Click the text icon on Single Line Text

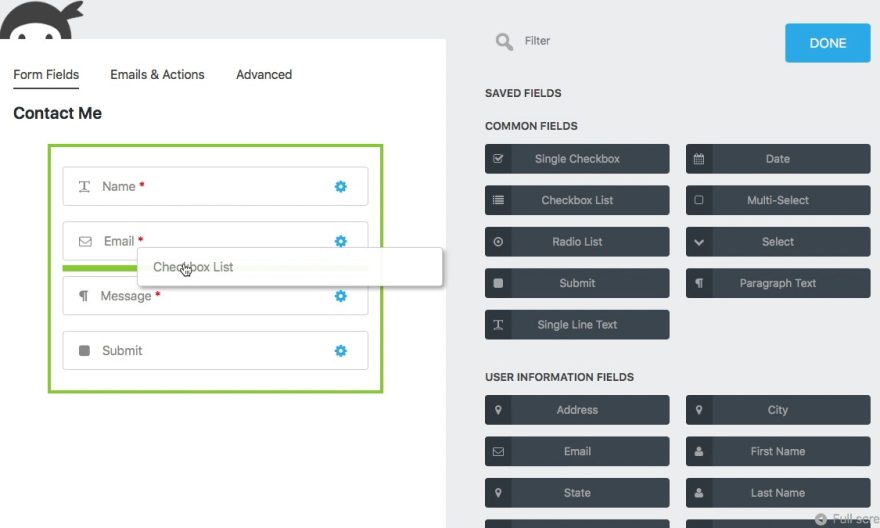(498, 325)
